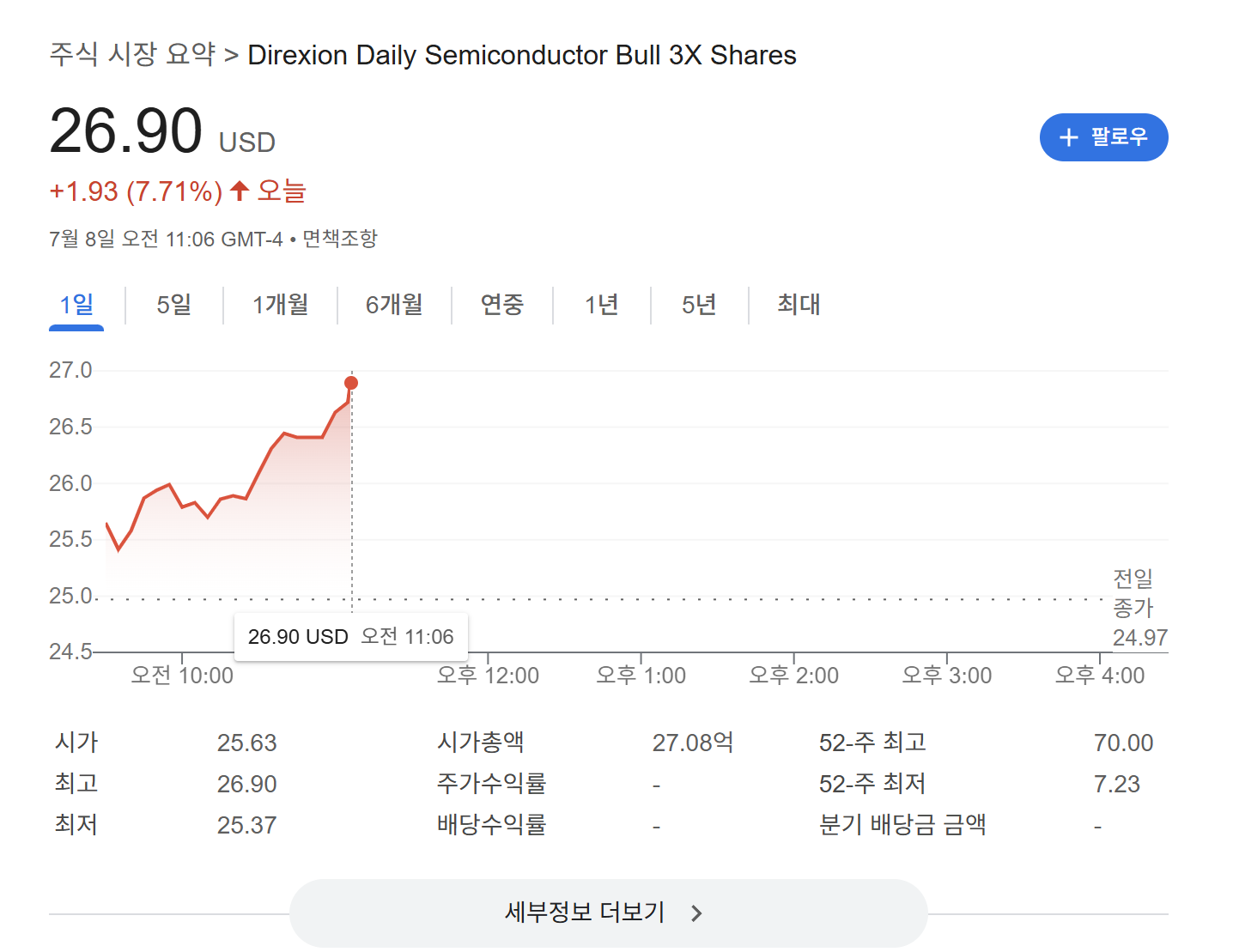Viewport: 1239px width, 952px height.
Task: Click the chevron arrow beside 세부정보 더보기
Action: 696,913
